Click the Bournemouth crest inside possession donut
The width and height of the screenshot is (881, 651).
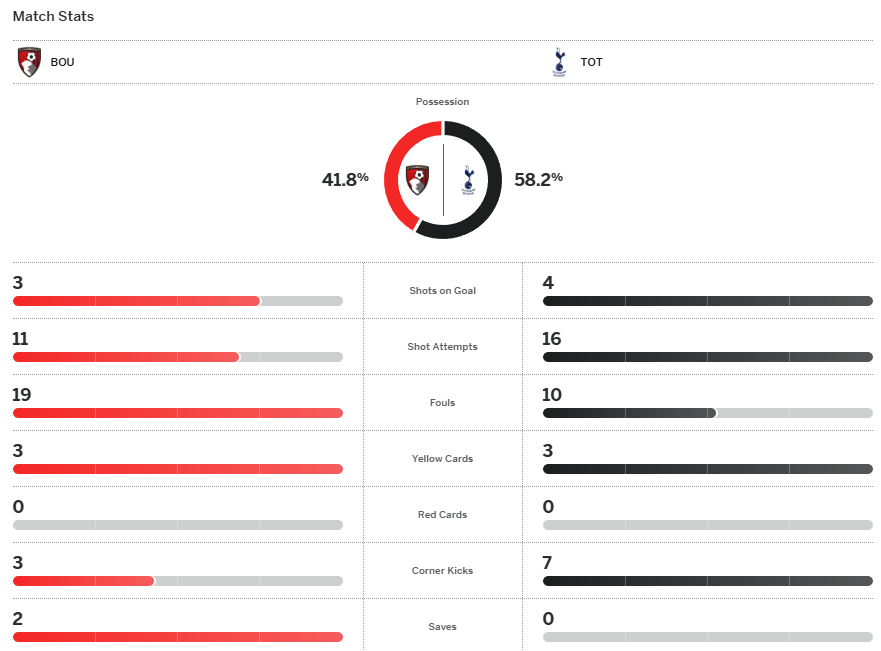(x=418, y=180)
